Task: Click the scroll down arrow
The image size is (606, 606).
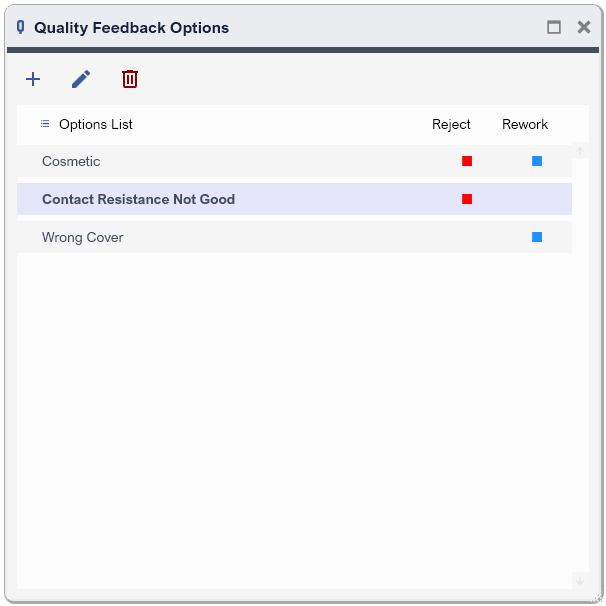Action: [580, 580]
